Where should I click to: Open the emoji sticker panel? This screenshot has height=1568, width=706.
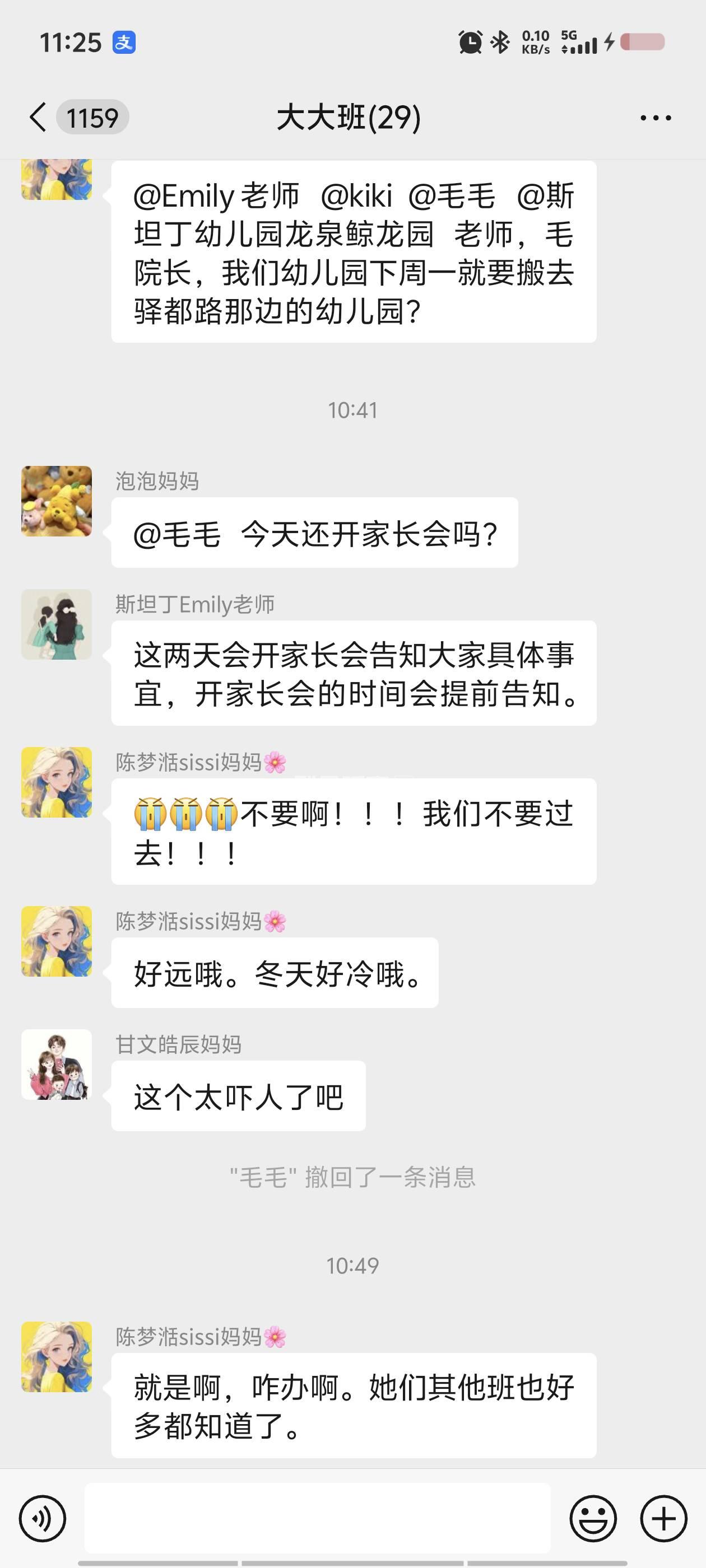click(x=593, y=1518)
